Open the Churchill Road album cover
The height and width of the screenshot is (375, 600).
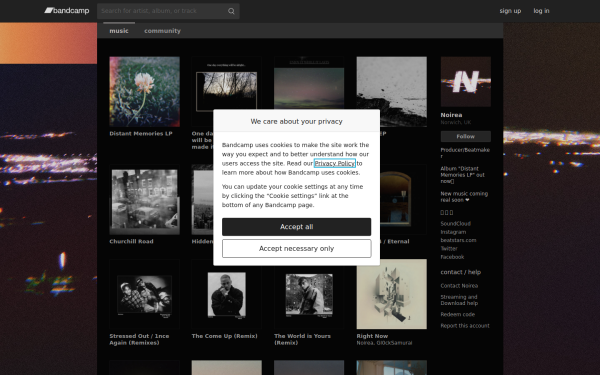pyautogui.click(x=144, y=200)
